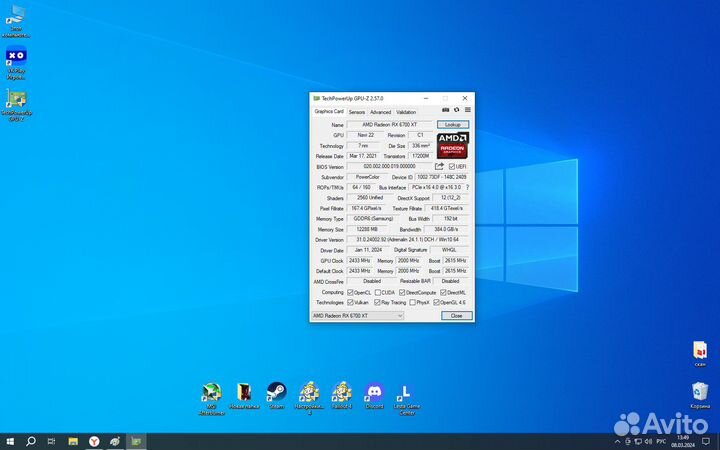Click the BIOS Version value field
Screen dimensions: 720x450
click(x=389, y=166)
